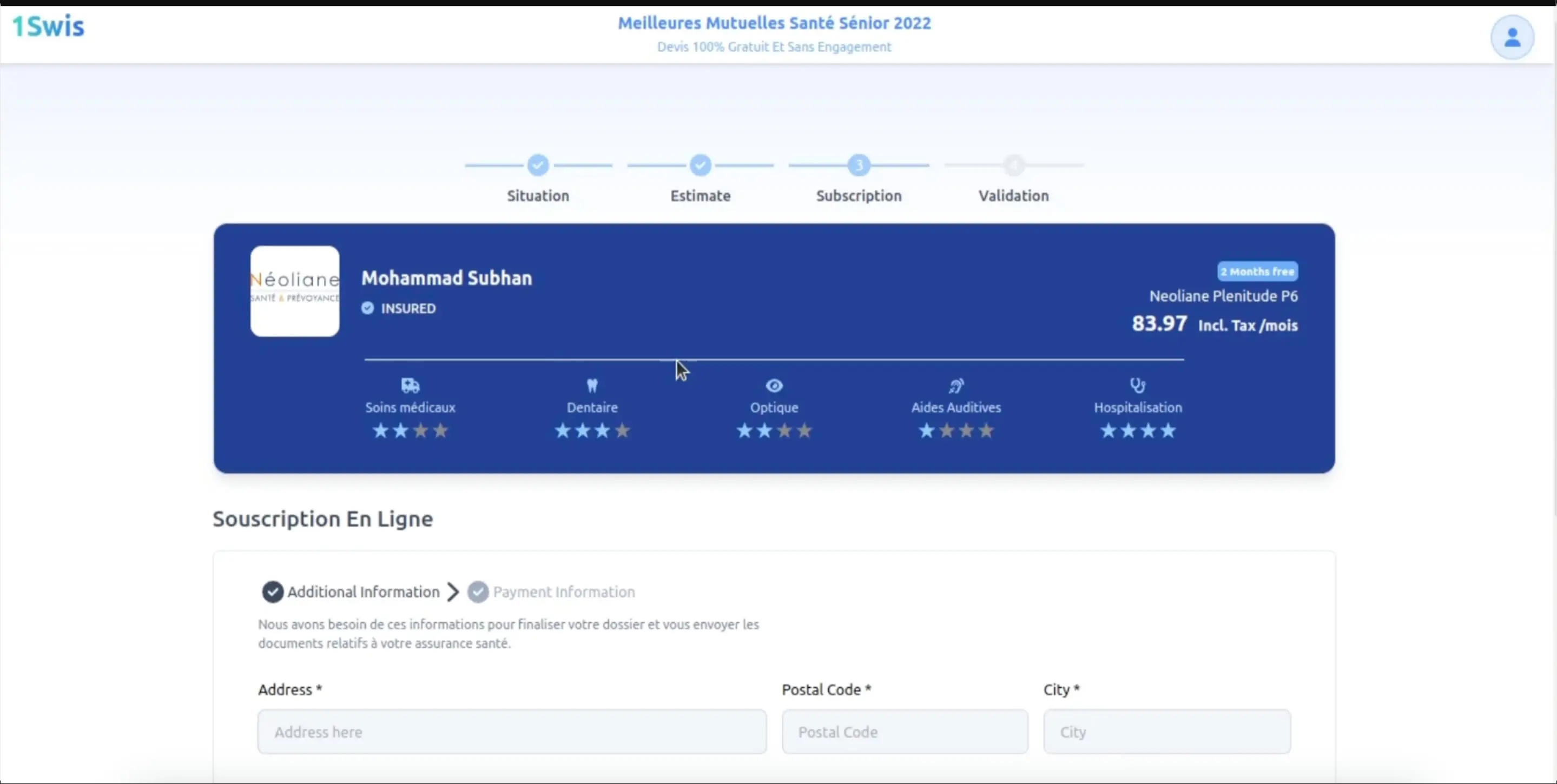Click the Validation step label
The width and height of the screenshot is (1557, 784).
(1014, 196)
